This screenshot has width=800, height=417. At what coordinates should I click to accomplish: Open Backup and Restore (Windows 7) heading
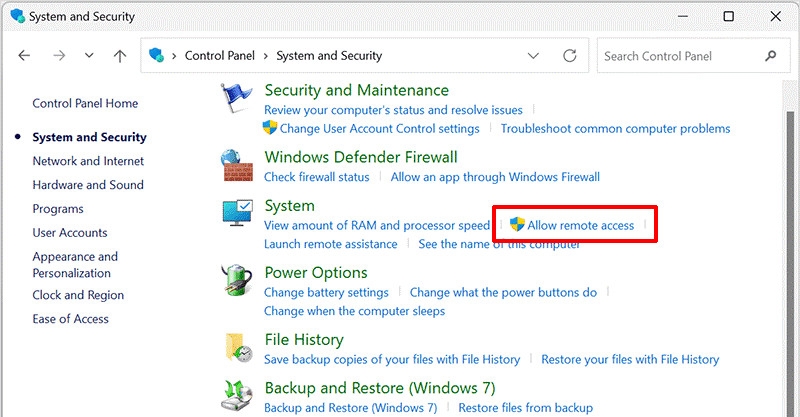click(380, 388)
